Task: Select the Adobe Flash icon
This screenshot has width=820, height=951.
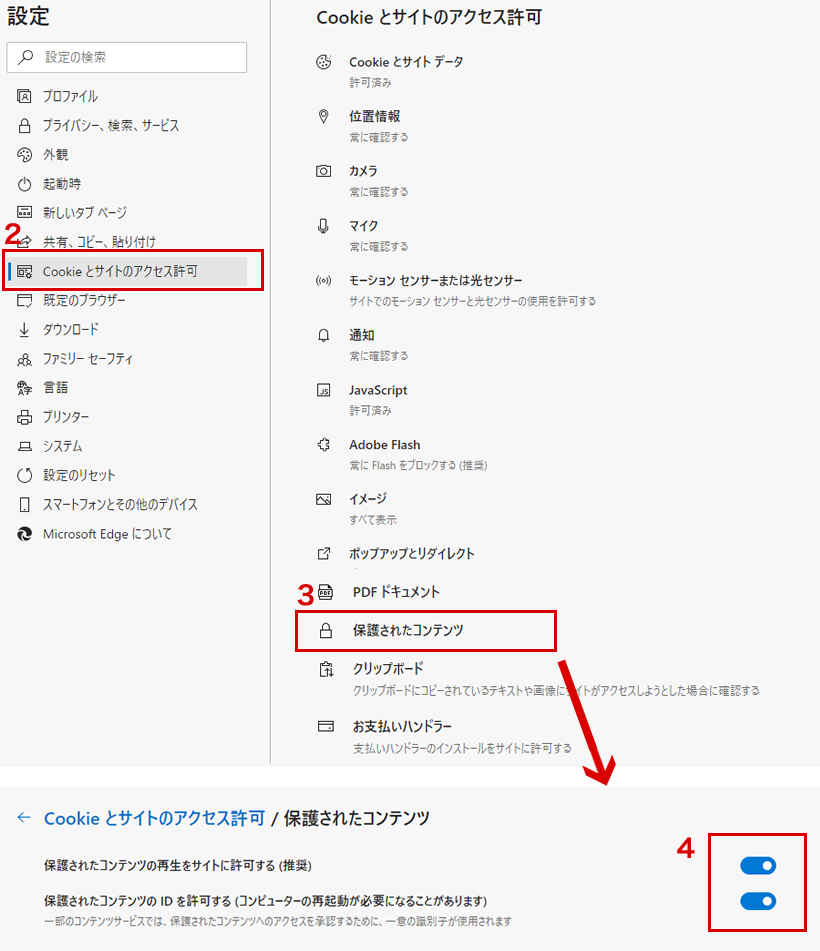Action: (x=323, y=446)
